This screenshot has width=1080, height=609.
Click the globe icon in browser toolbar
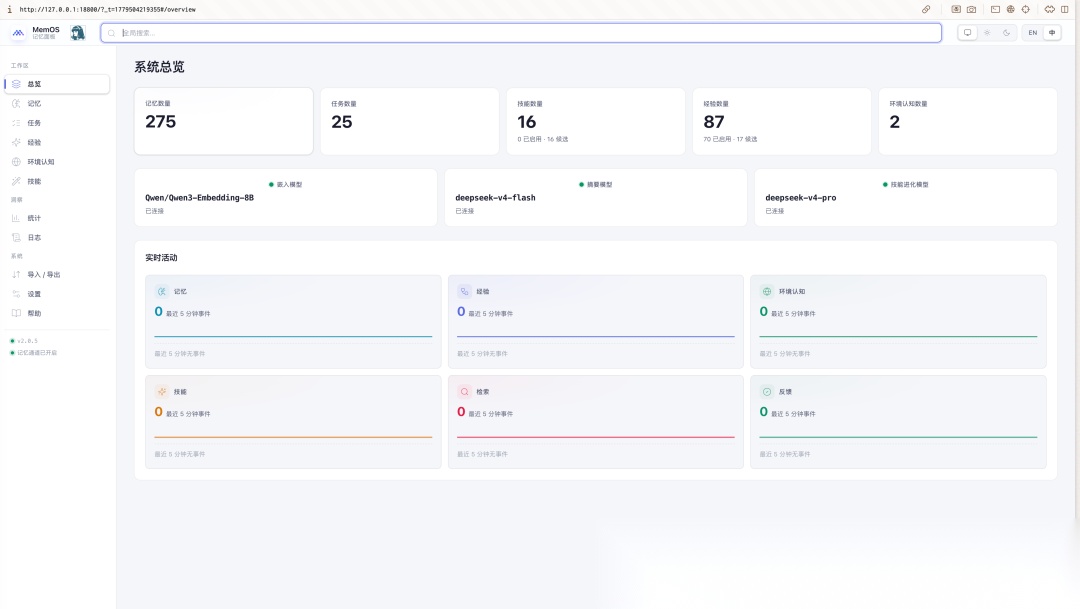pyautogui.click(x=1010, y=10)
